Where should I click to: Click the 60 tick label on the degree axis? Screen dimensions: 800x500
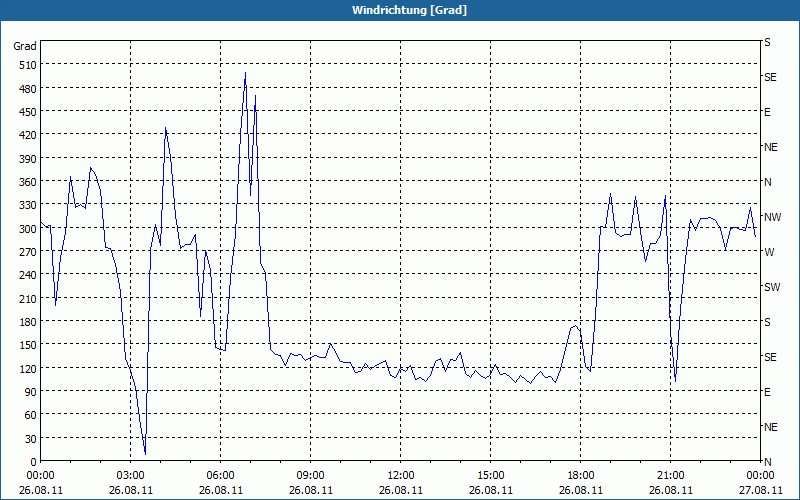click(x=31, y=415)
